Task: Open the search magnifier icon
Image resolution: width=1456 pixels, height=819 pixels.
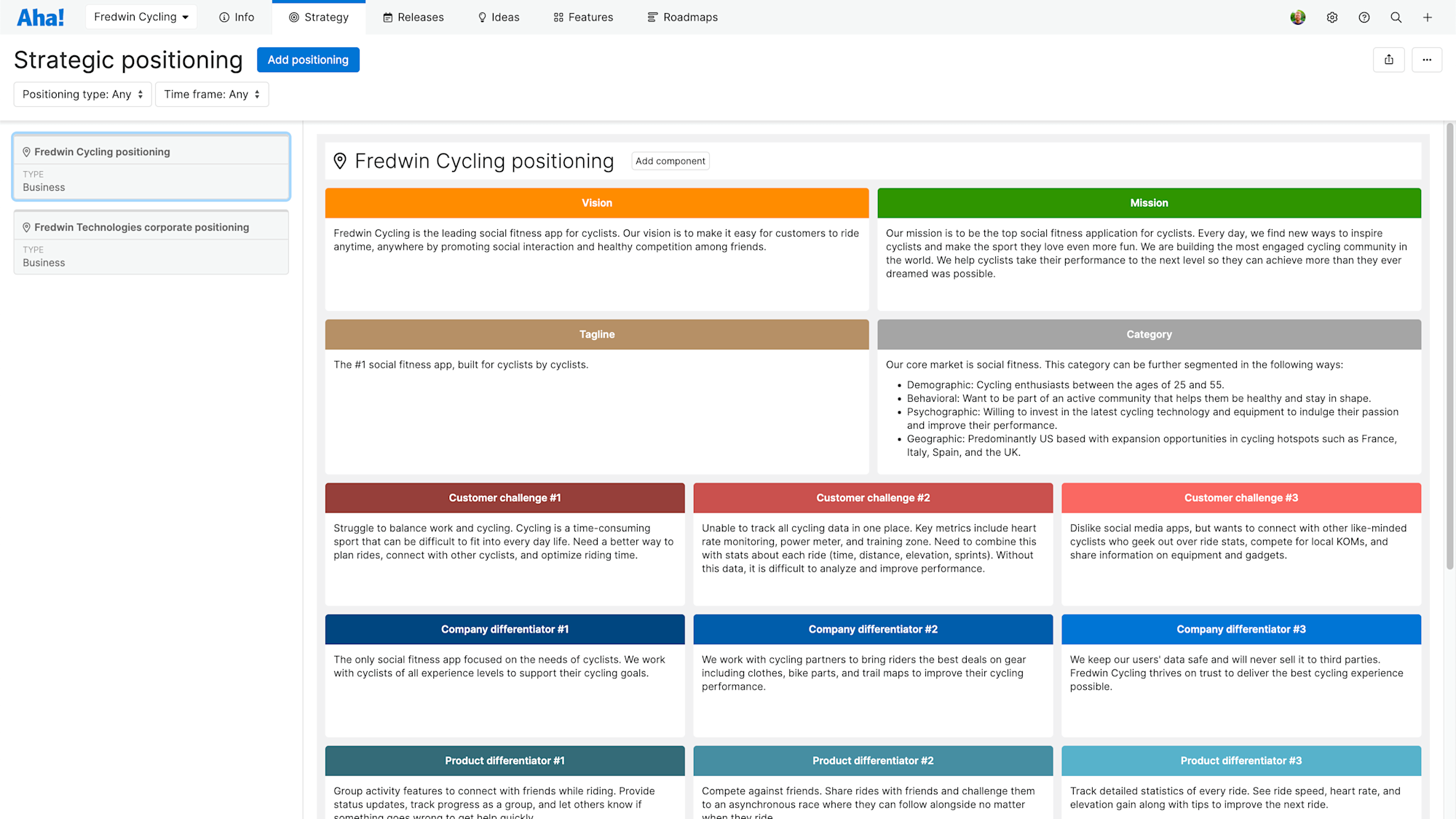Action: tap(1396, 17)
